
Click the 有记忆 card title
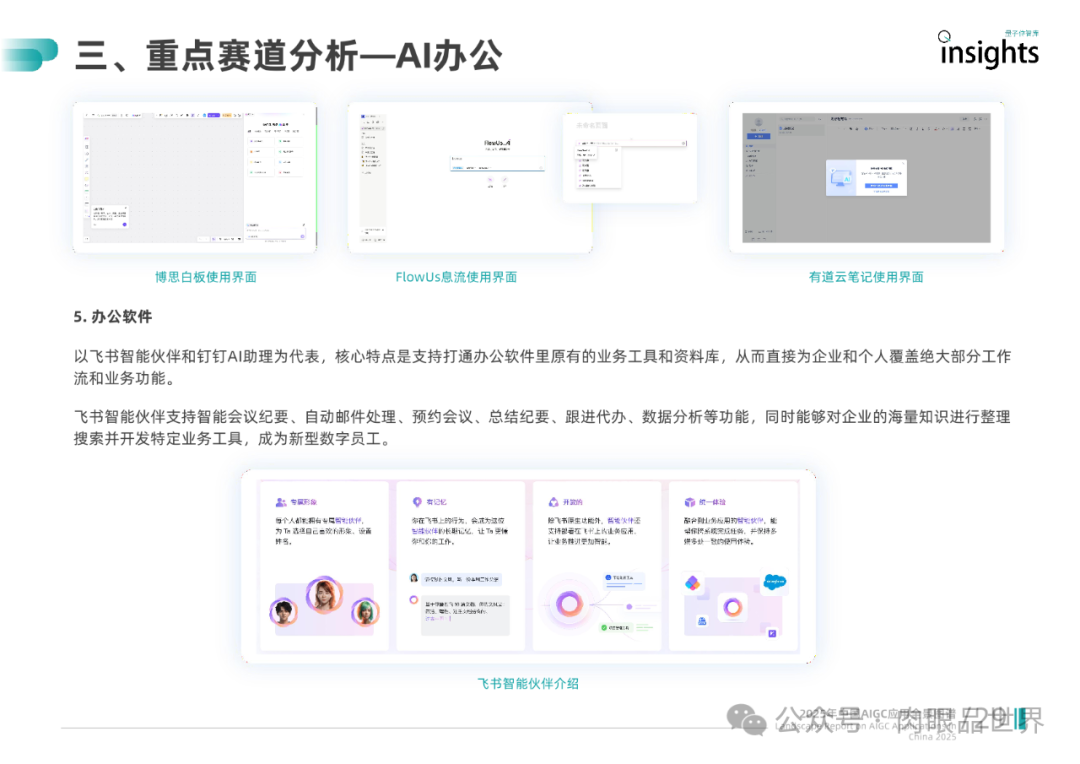(437, 502)
